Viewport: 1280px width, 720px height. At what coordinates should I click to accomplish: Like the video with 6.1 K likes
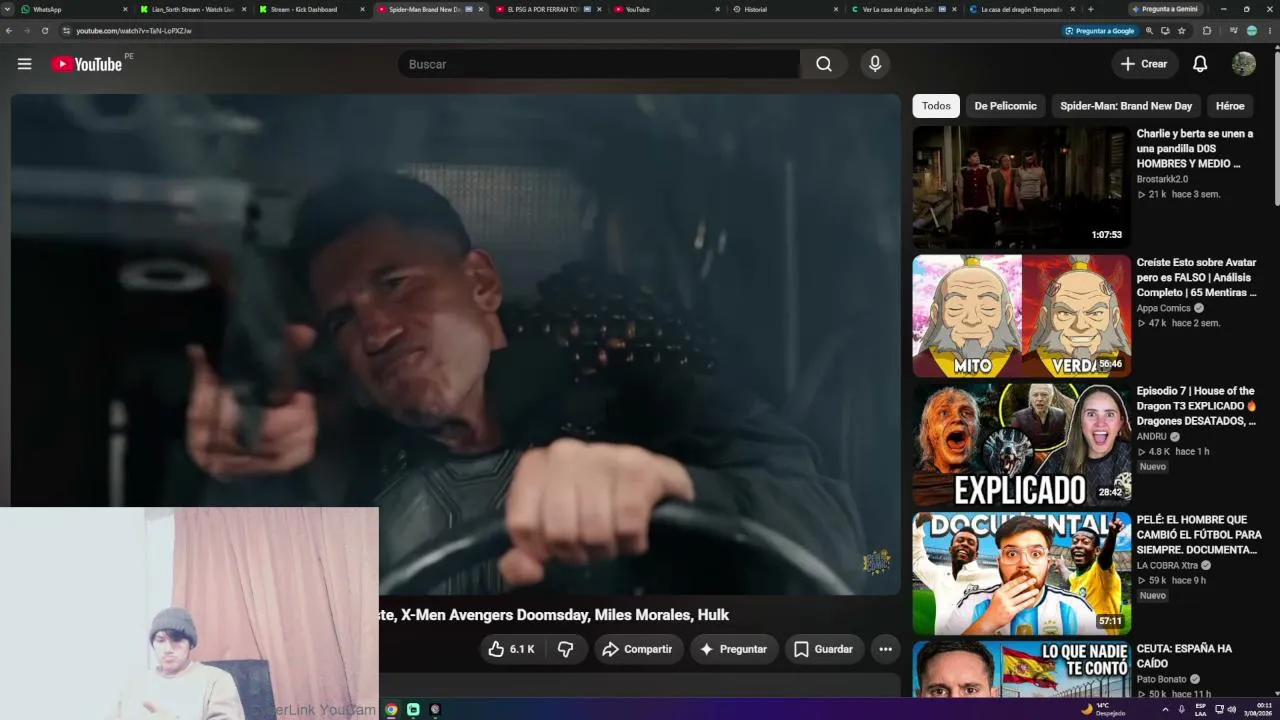click(511, 649)
